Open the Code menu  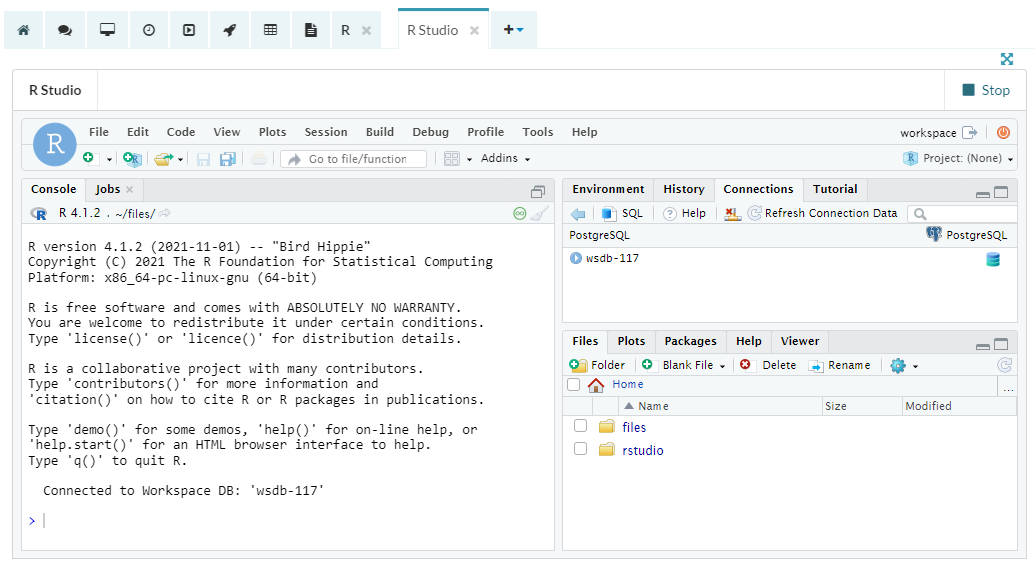point(181,132)
